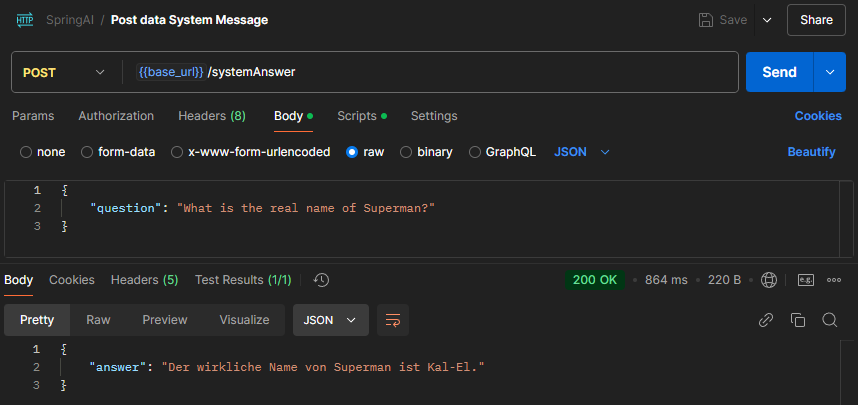Select the none body radio button
The image size is (858, 405).
[x=26, y=152]
